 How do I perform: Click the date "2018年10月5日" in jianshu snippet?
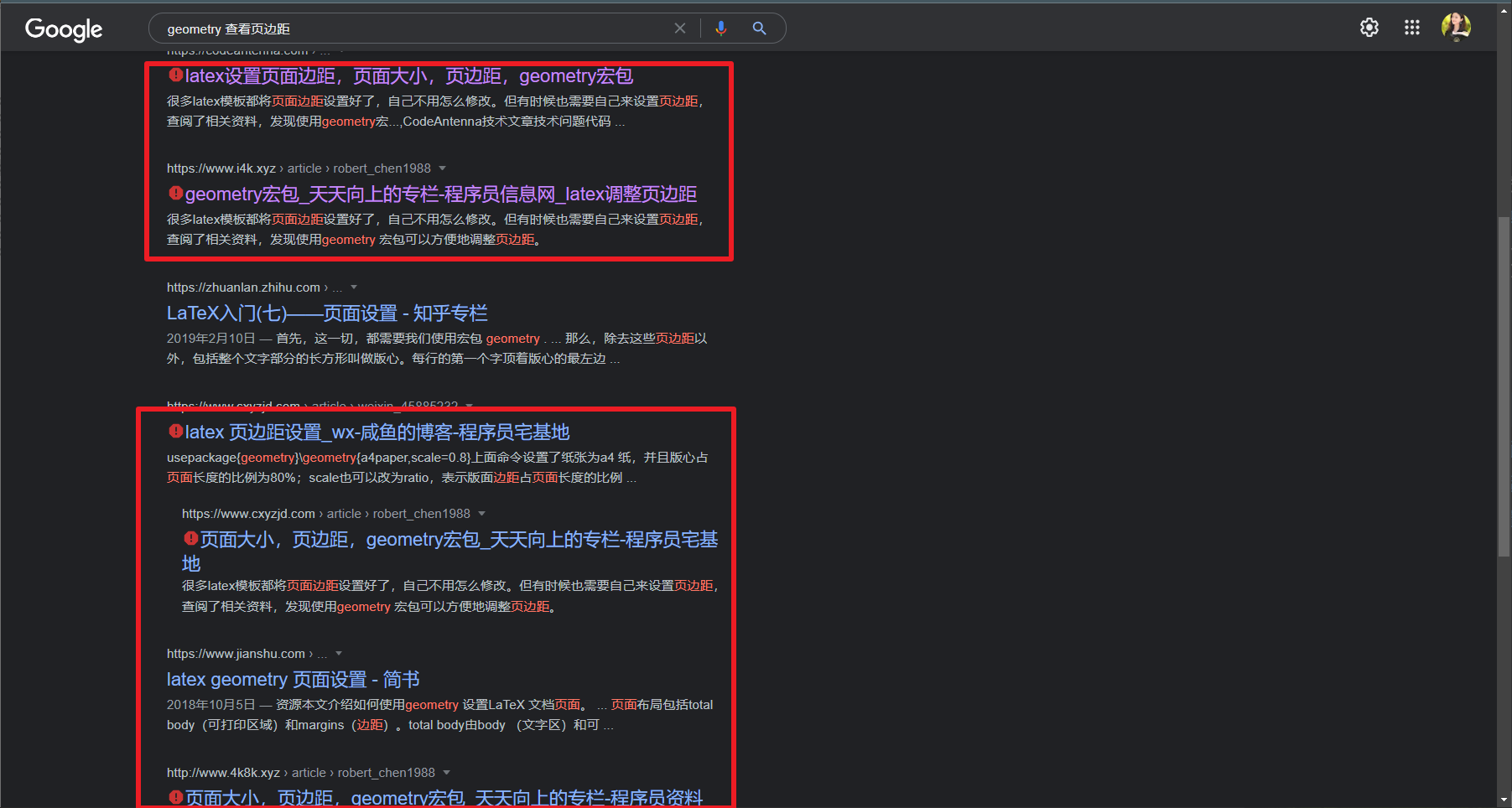210,705
